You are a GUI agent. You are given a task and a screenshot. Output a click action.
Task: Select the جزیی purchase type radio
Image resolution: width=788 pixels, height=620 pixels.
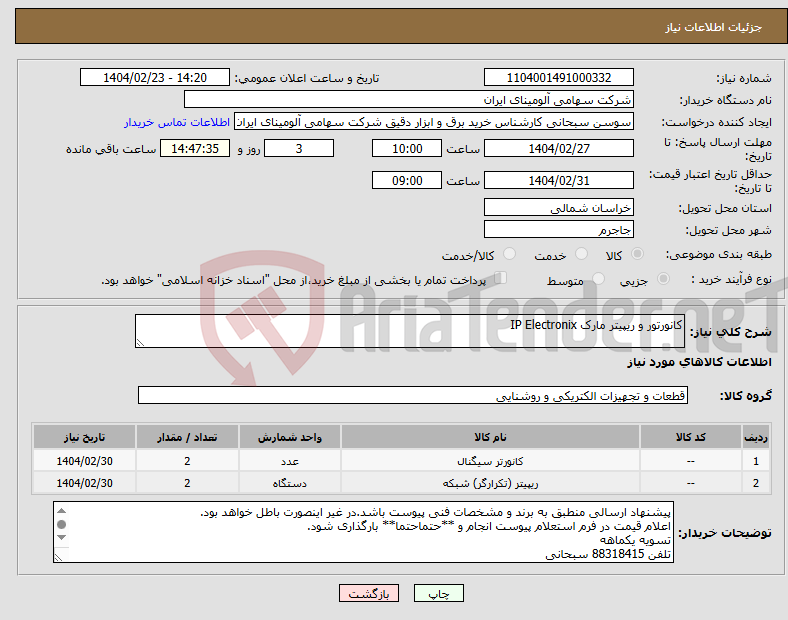663,278
